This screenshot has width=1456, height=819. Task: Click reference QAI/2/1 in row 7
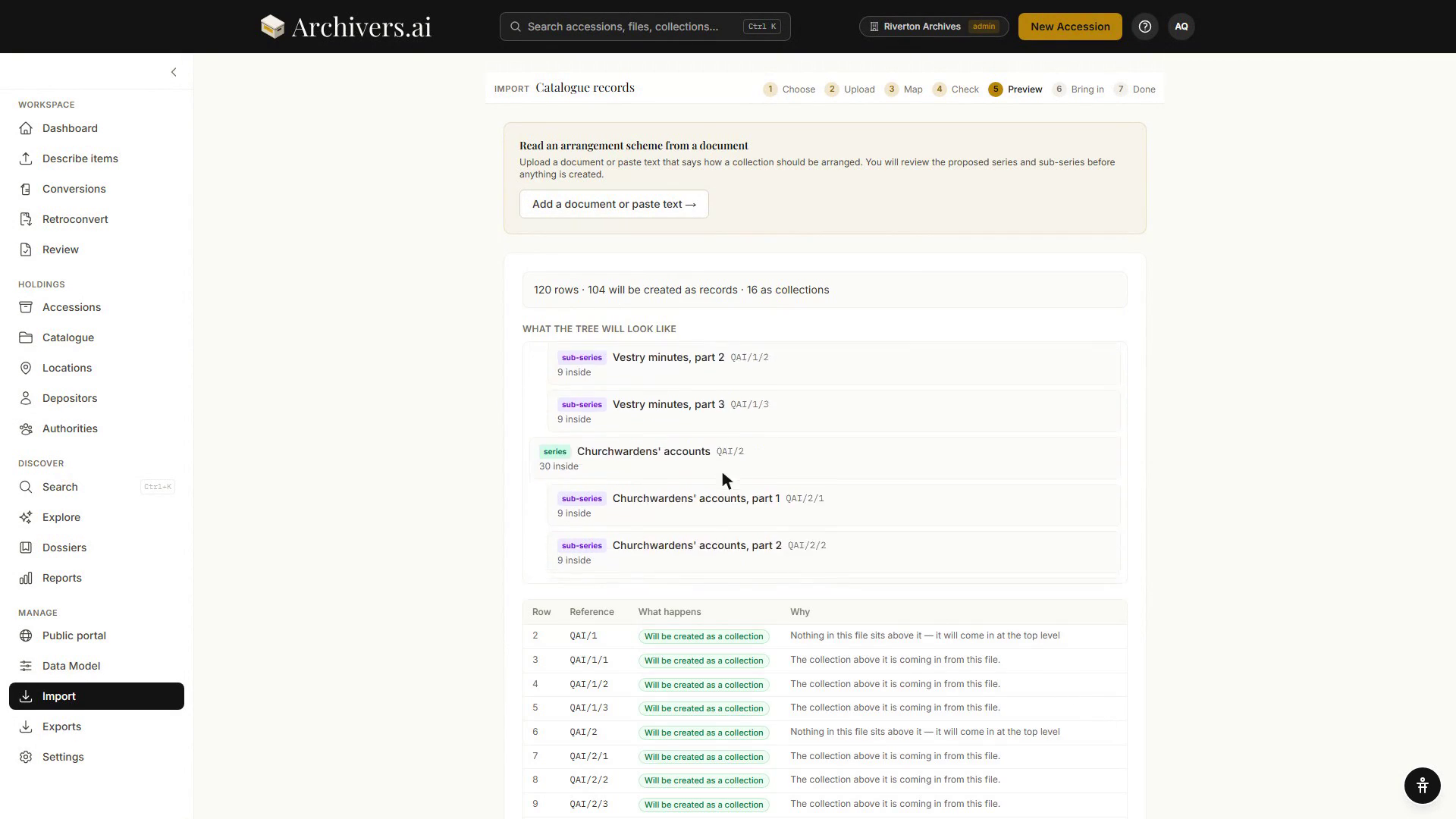(x=588, y=757)
